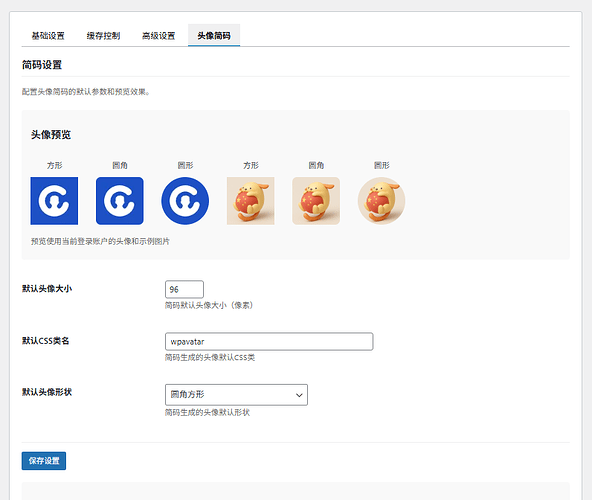Select the square rabbit mascot avatar preview
The height and width of the screenshot is (500, 592).
click(x=250, y=201)
